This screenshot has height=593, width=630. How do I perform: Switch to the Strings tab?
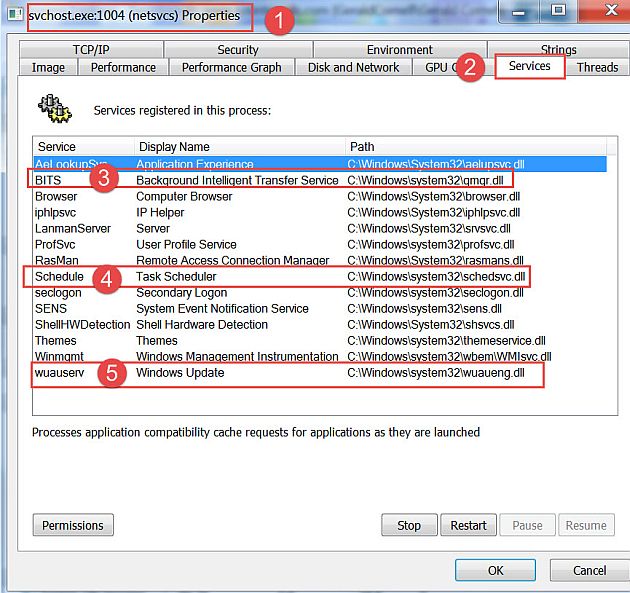[x=558, y=49]
